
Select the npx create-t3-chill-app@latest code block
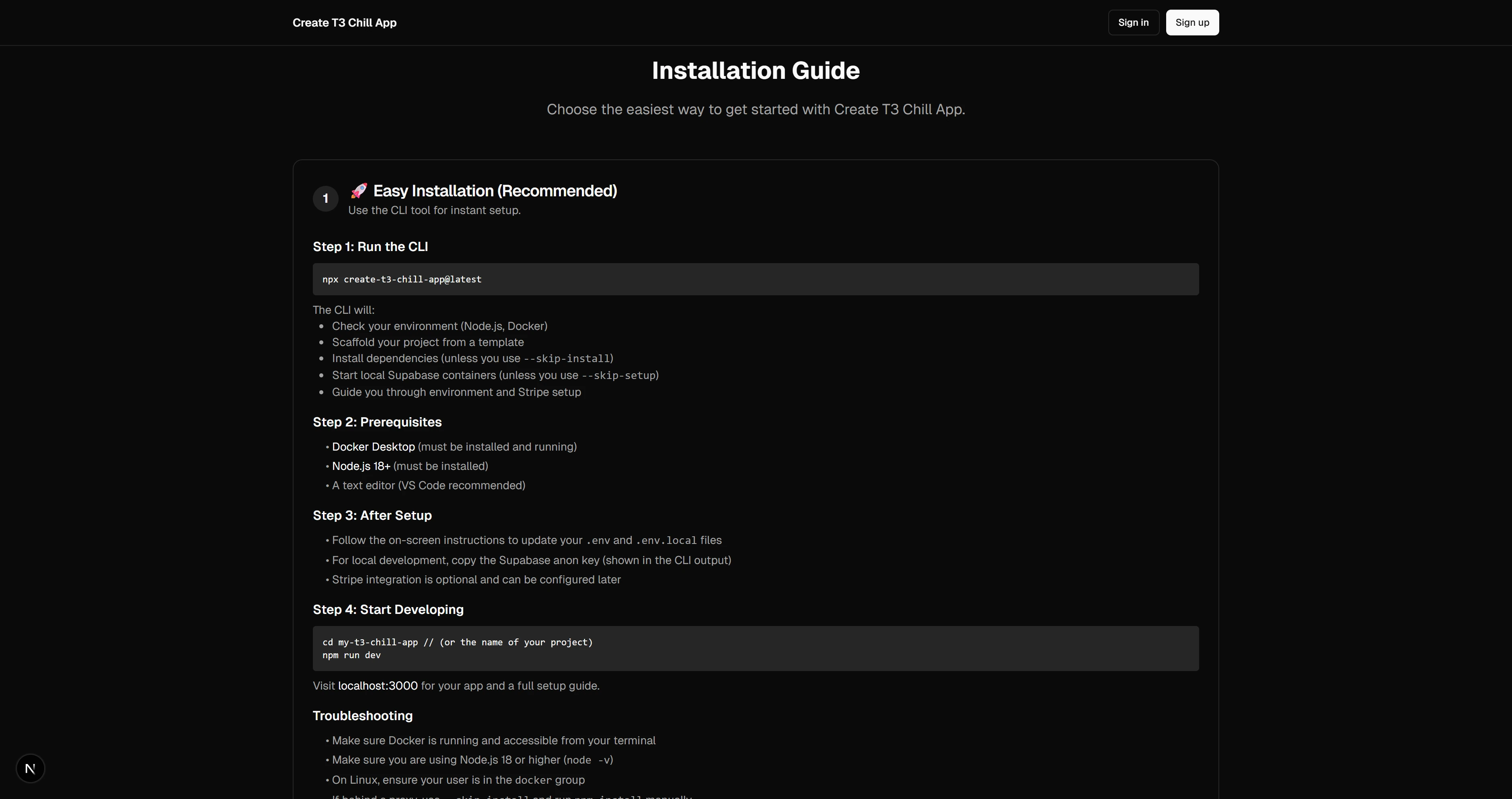(756, 279)
